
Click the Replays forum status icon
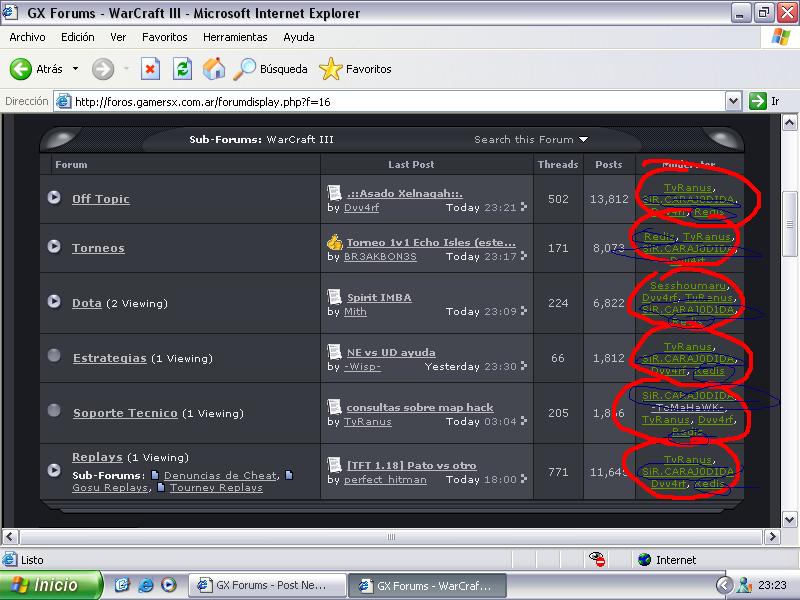click(x=54, y=470)
